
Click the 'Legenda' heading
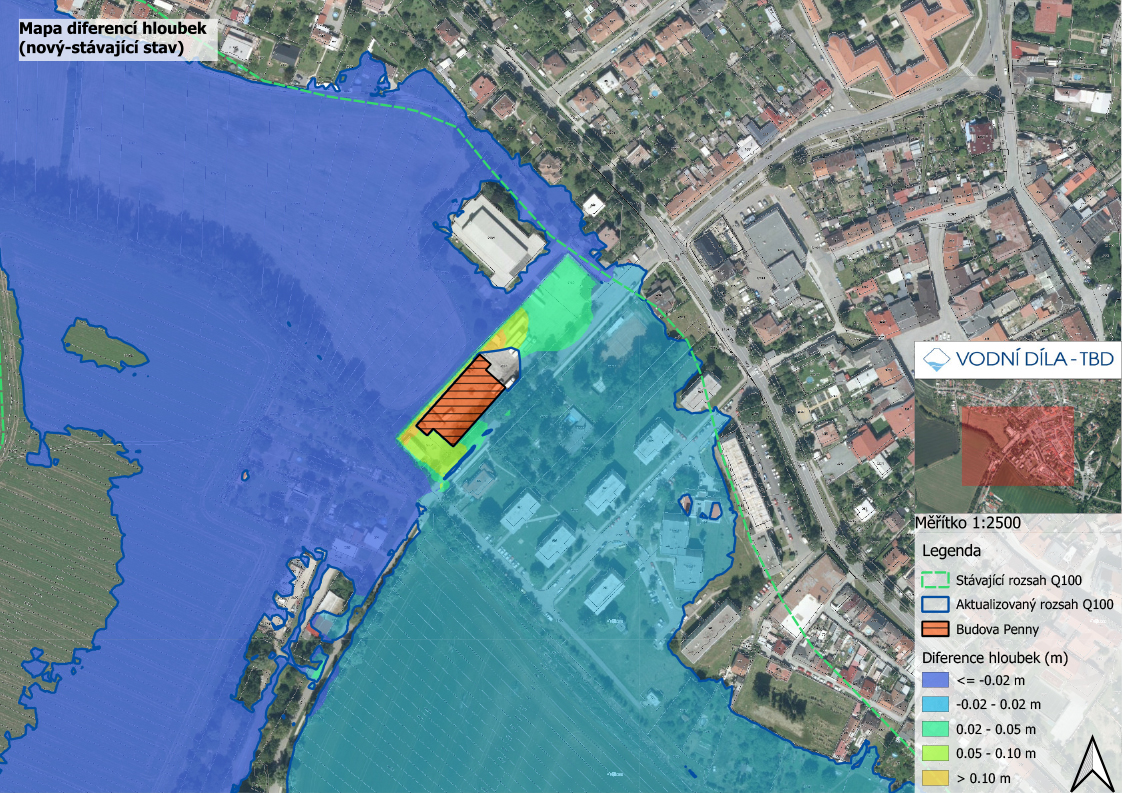pos(952,551)
